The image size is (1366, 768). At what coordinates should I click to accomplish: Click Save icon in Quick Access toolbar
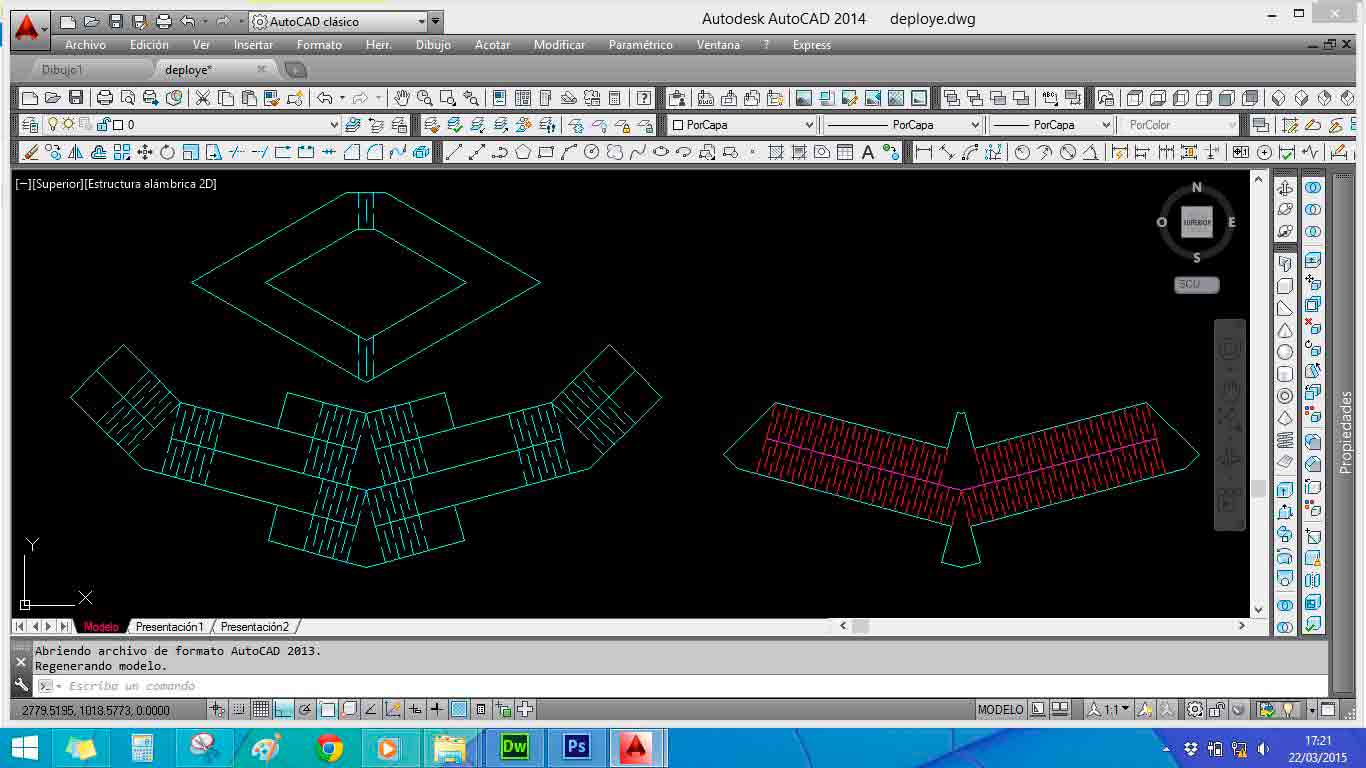(116, 21)
